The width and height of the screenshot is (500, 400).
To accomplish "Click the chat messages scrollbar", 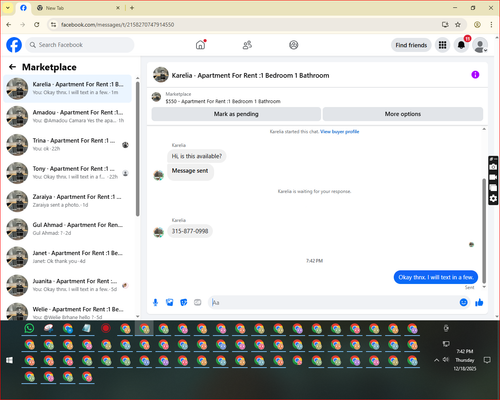I will tap(484, 230).
